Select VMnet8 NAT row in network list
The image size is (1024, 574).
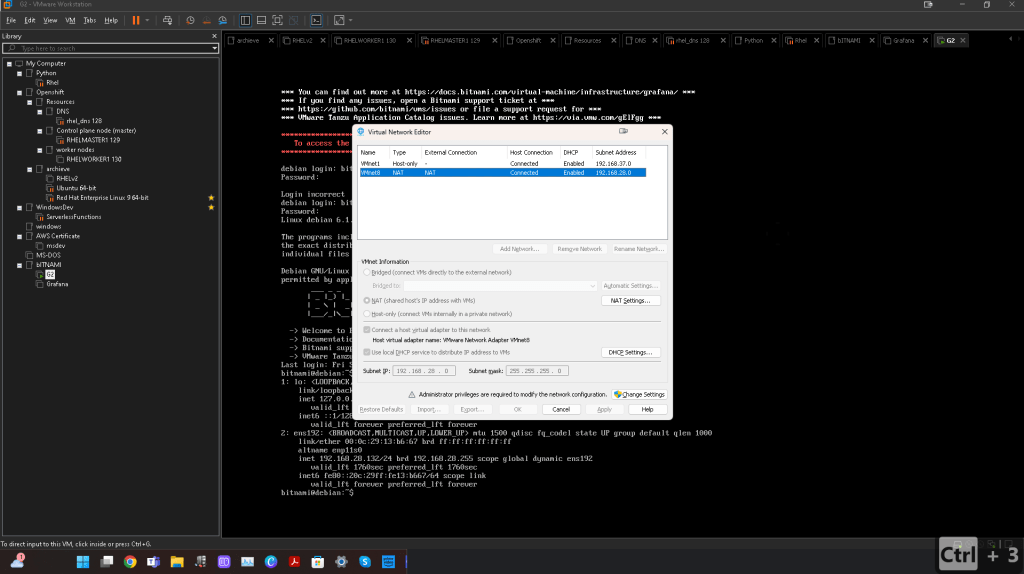pos(503,172)
